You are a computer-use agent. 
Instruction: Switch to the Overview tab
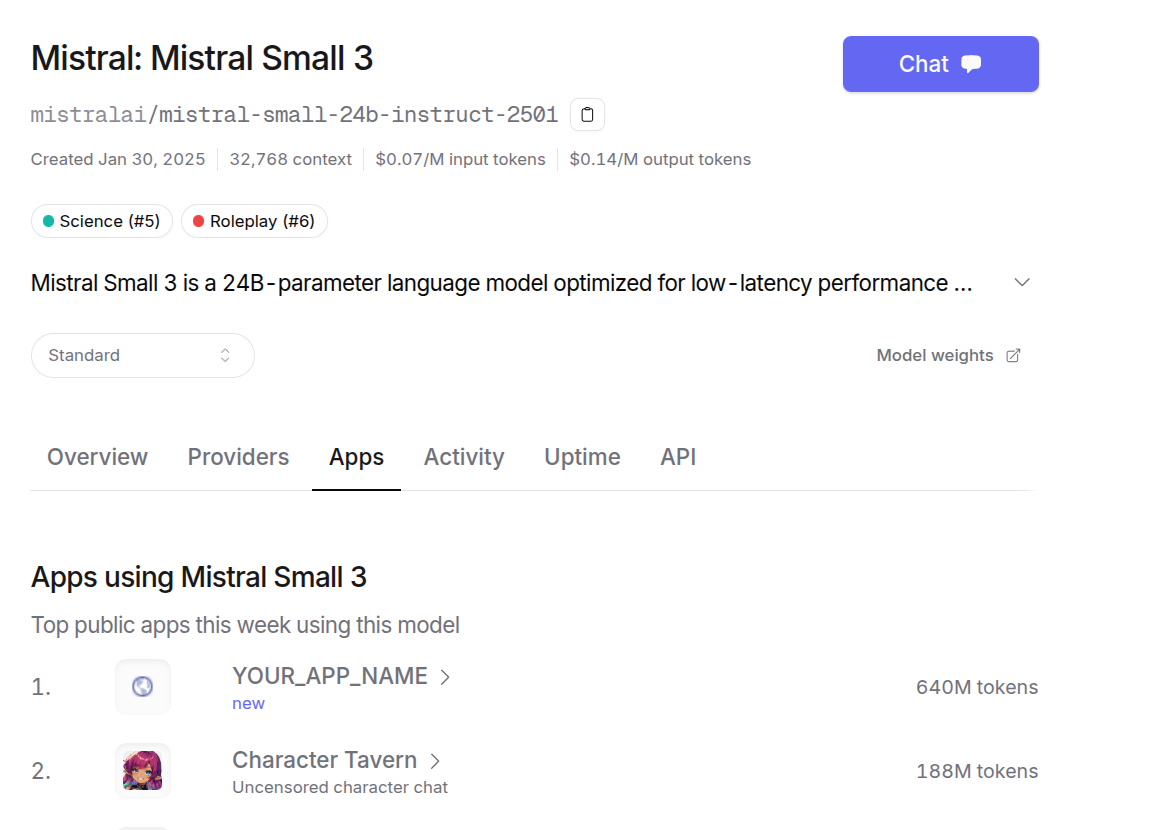pos(98,457)
